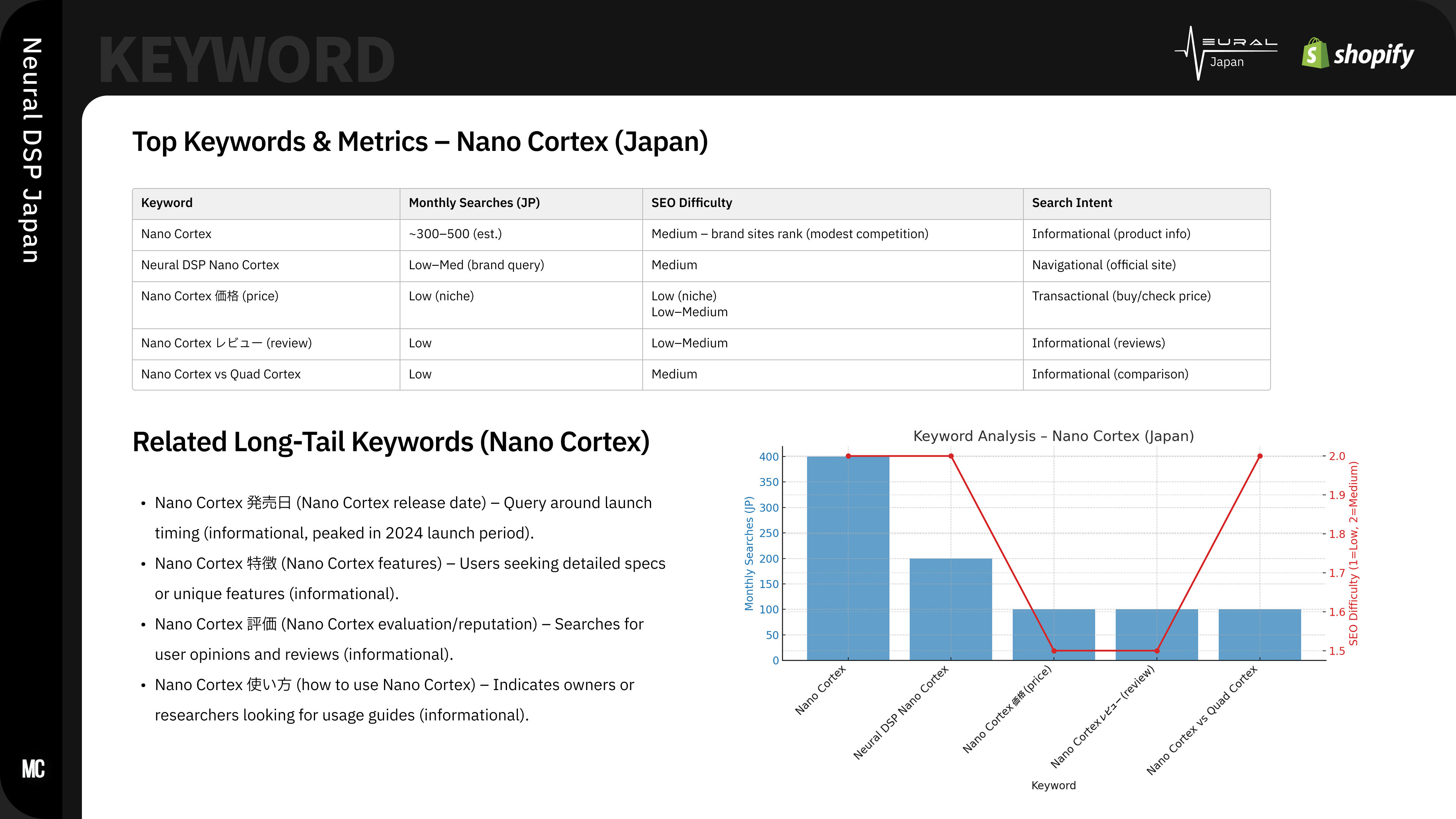
Task: Select the Monthly Searches (JP) column header
Action: pos(474,203)
